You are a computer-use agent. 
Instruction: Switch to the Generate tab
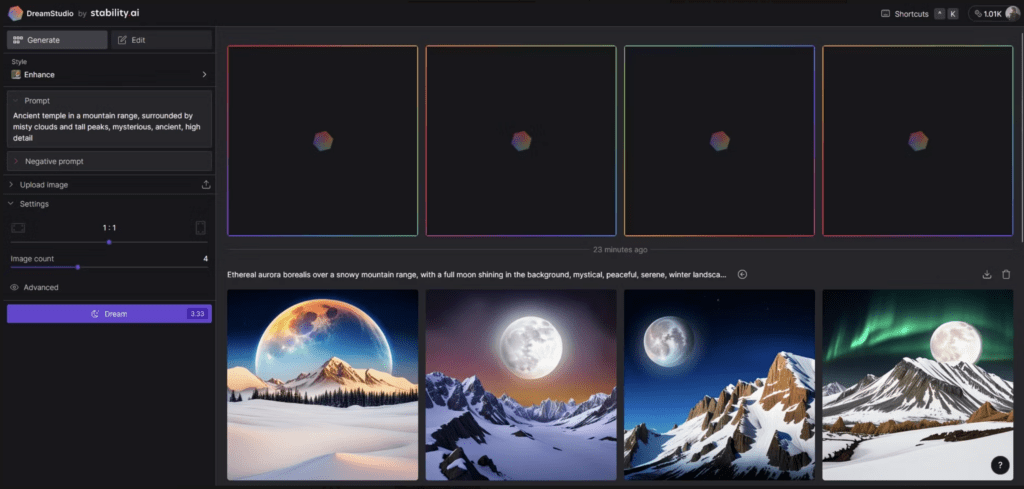coord(56,40)
